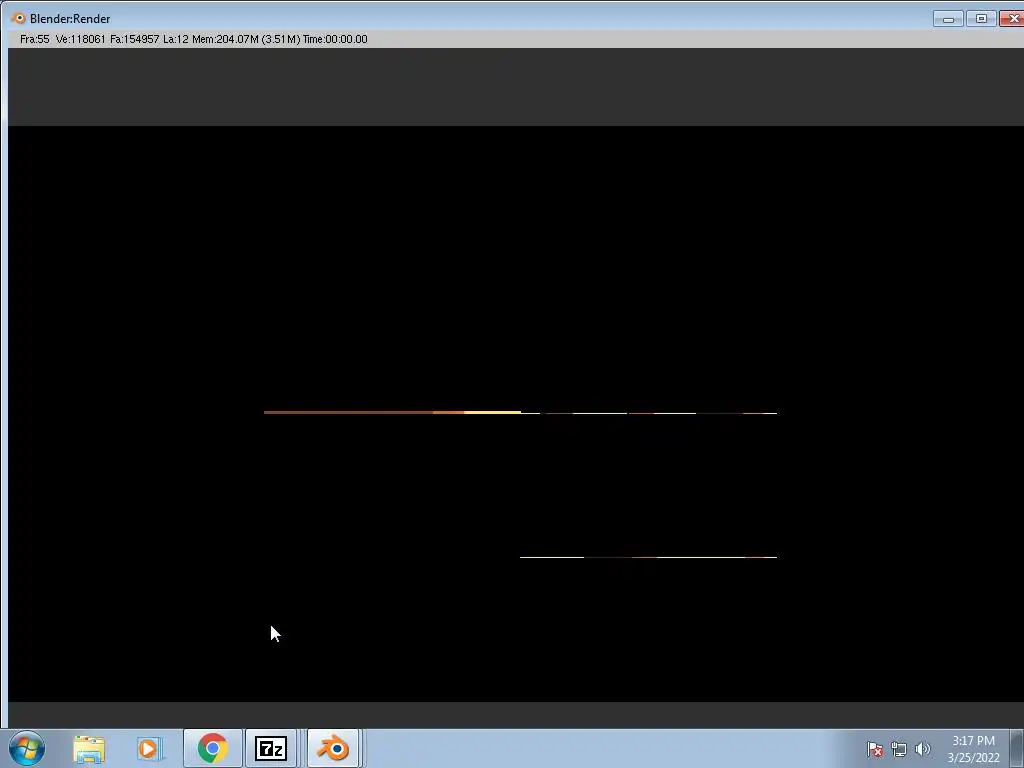This screenshot has width=1024, height=768.
Task: Click the Blender:Render window title
Action: pos(70,19)
